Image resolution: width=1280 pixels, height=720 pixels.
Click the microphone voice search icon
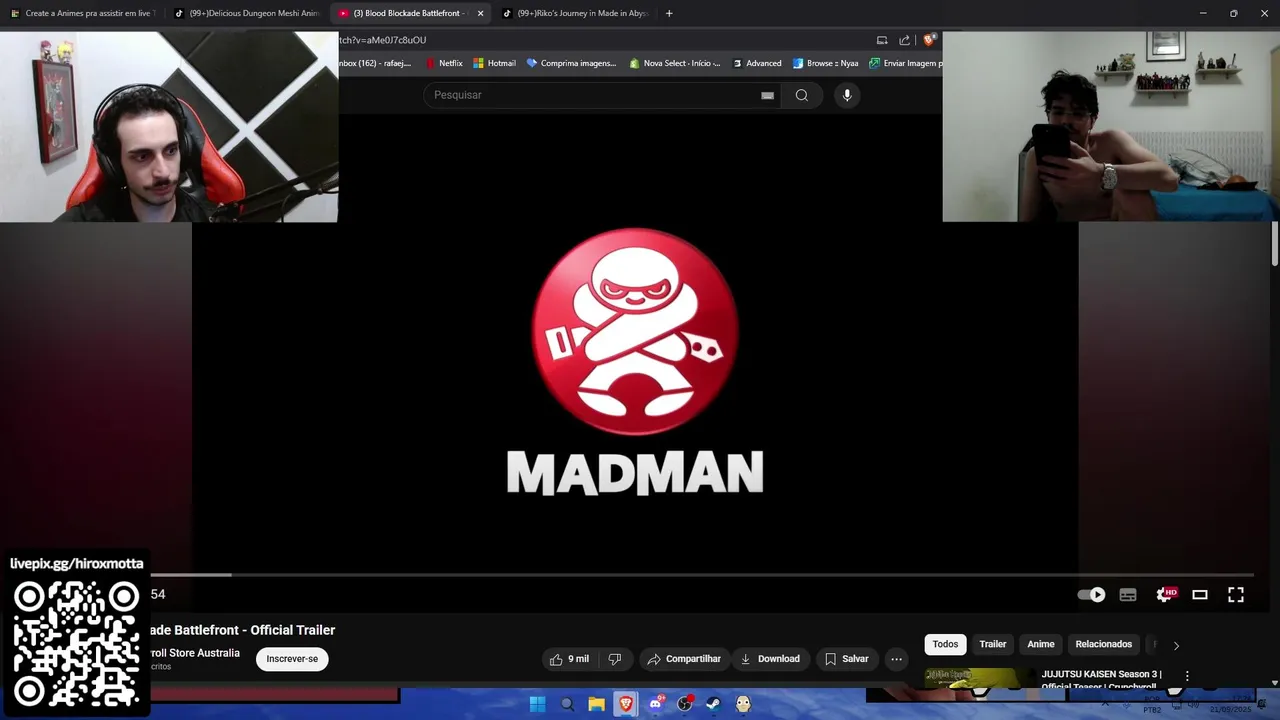[847, 95]
